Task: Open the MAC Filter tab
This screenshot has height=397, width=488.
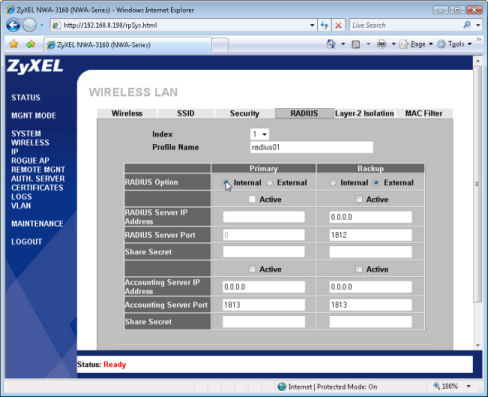Action: 424,113
